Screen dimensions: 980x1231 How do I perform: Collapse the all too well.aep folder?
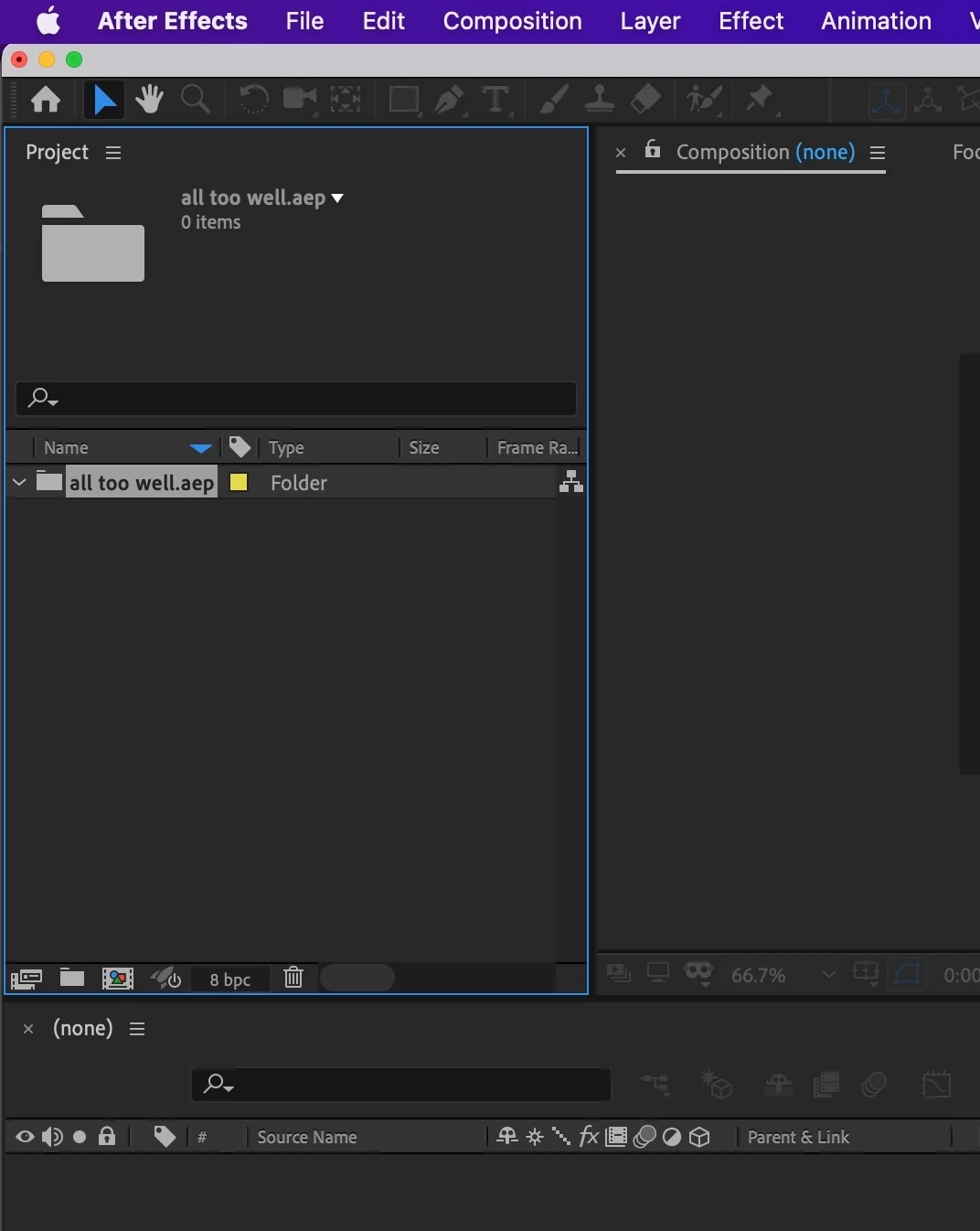pos(19,482)
